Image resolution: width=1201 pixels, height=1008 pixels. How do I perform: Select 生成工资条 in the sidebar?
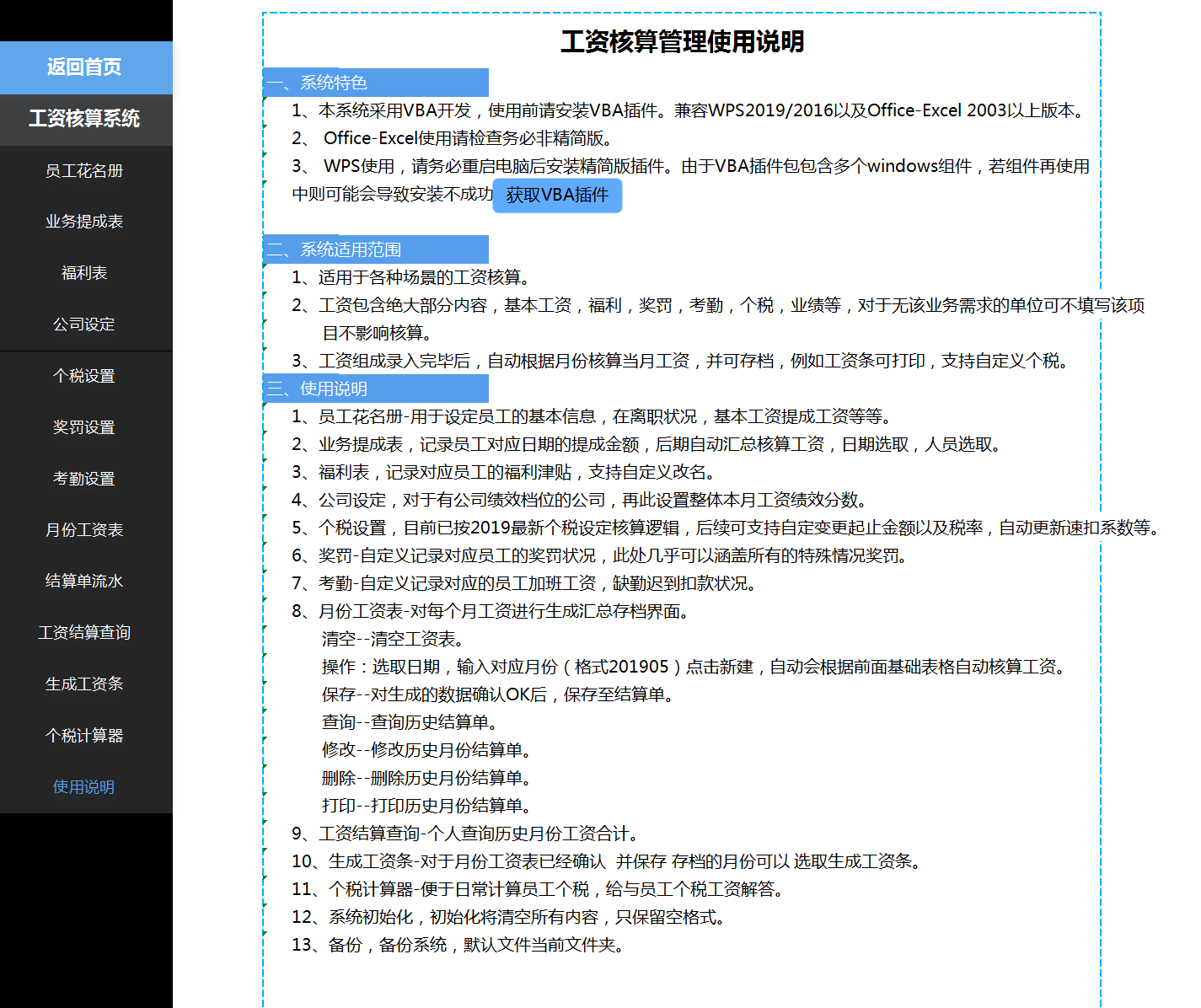[x=84, y=684]
